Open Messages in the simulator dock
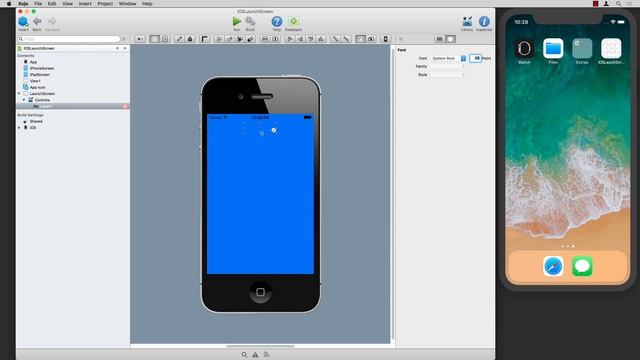The width and height of the screenshot is (640, 360). [x=582, y=266]
